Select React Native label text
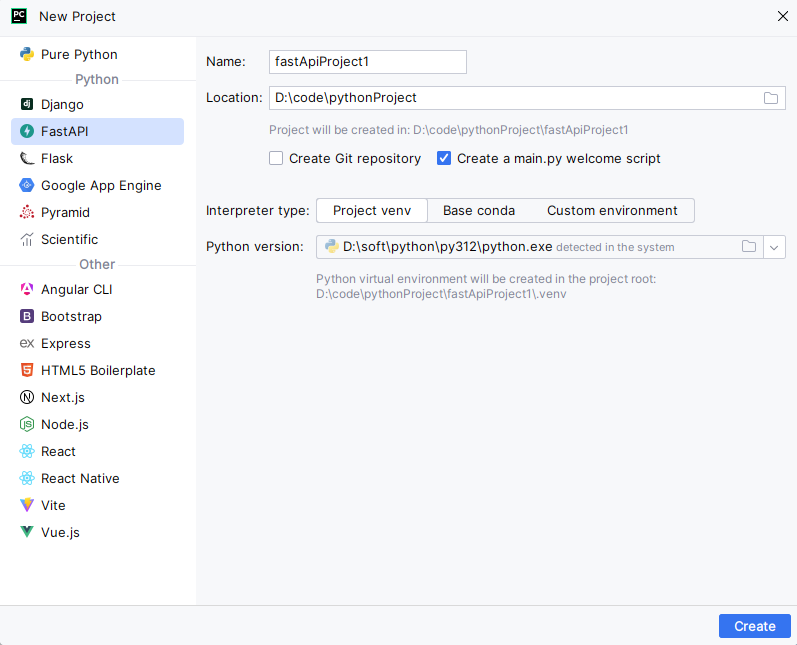Image resolution: width=797 pixels, height=645 pixels. (80, 478)
